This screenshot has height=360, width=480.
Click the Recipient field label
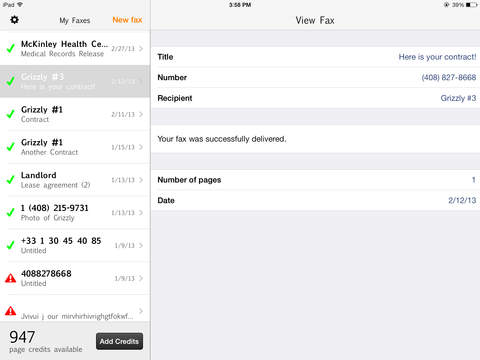(x=175, y=98)
